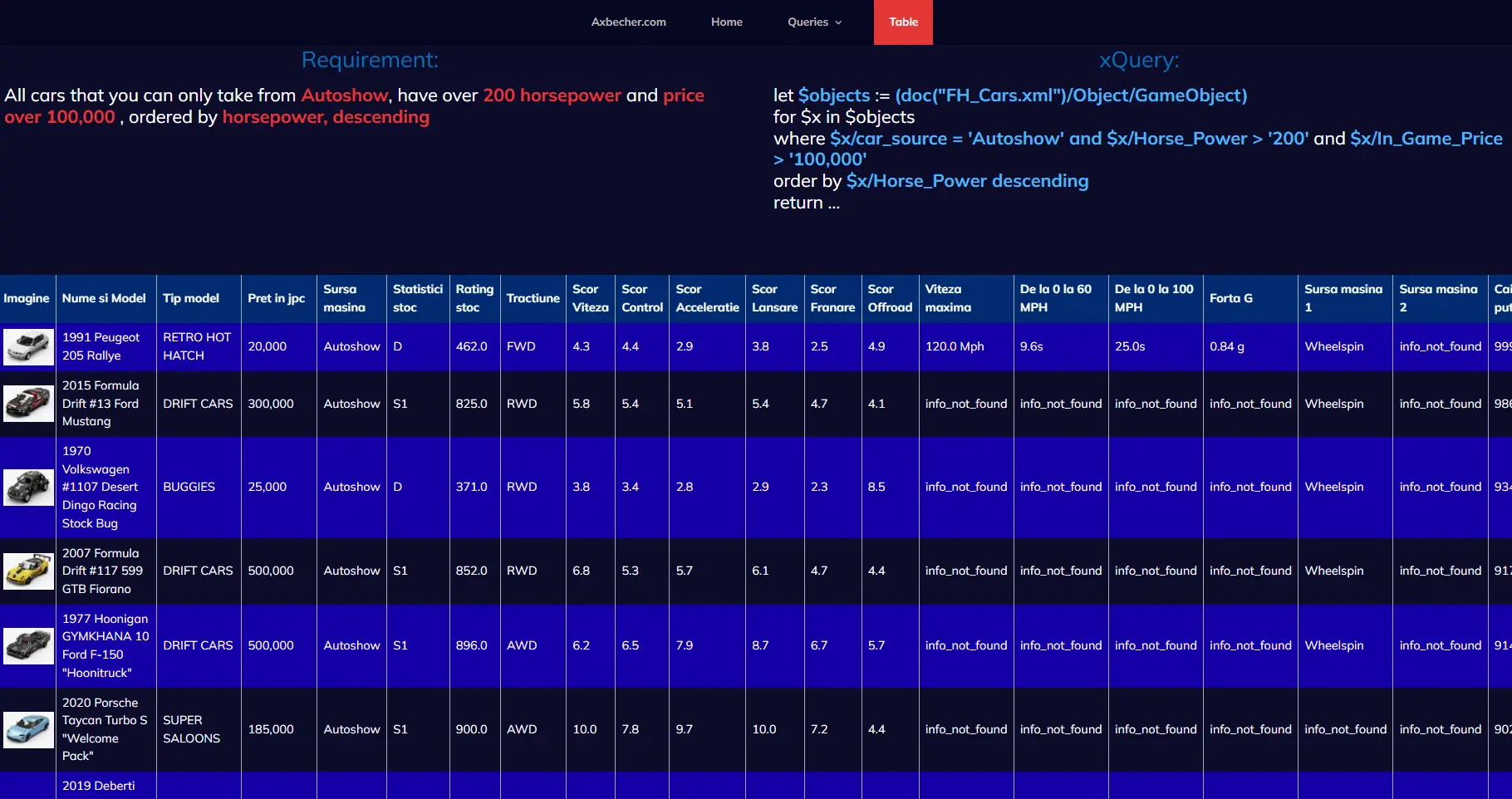1512x799 pixels.
Task: Open the Volkswagen Desert Dingo buggy picture
Action: (x=28, y=488)
